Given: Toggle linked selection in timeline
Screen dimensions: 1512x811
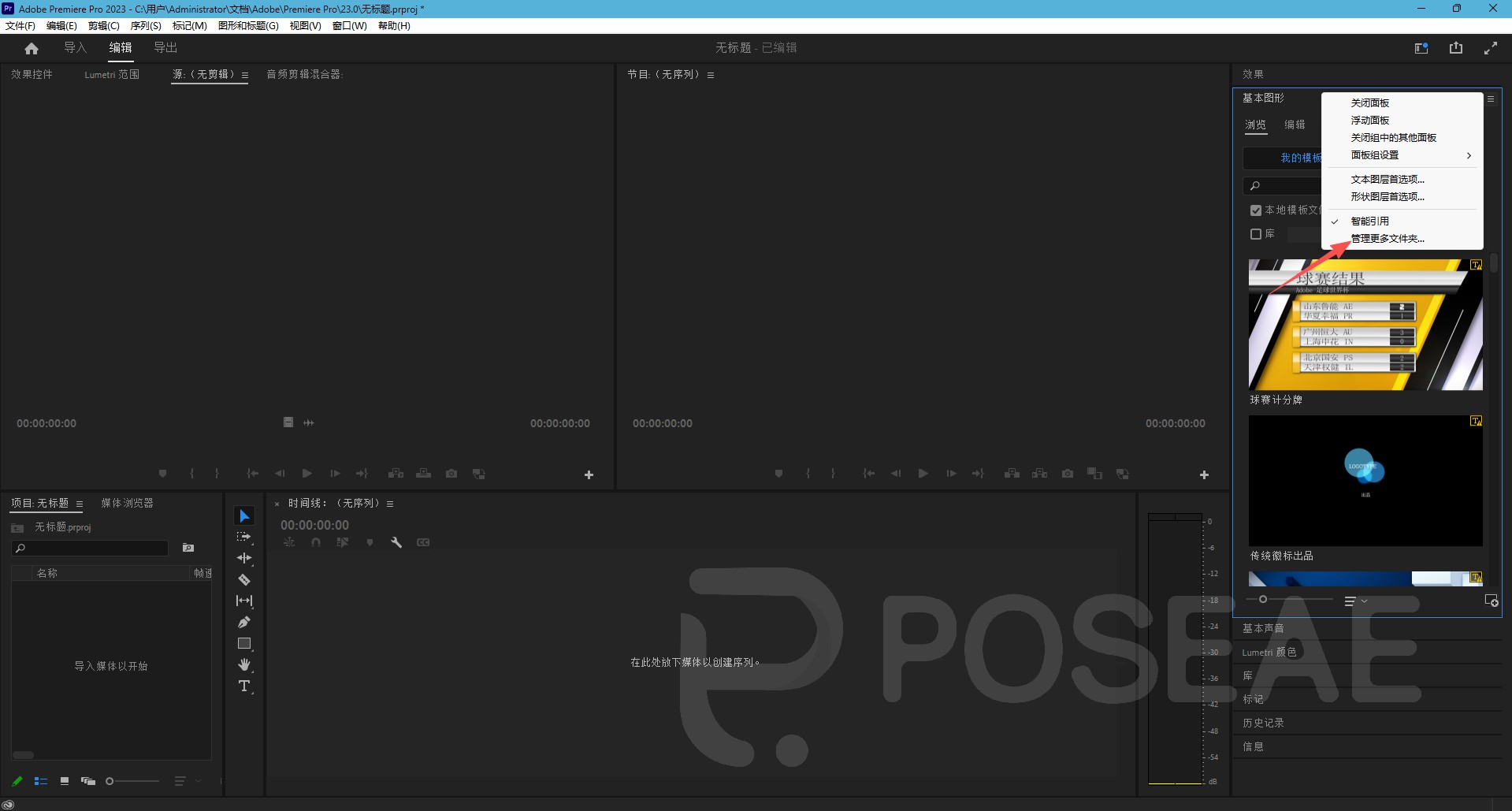Looking at the screenshot, I should 343,542.
